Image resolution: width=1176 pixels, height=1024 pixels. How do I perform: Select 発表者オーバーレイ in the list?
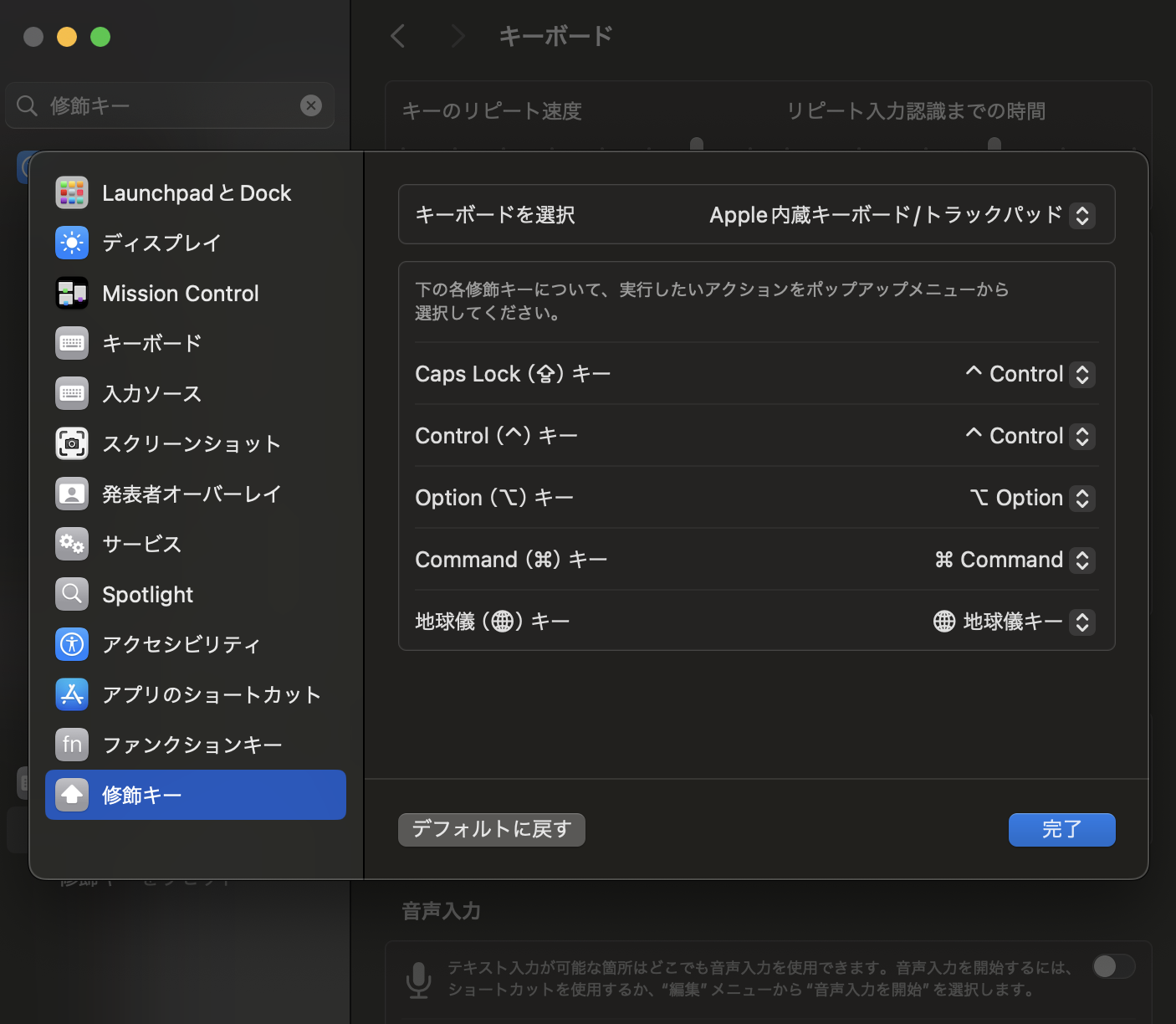click(x=196, y=494)
